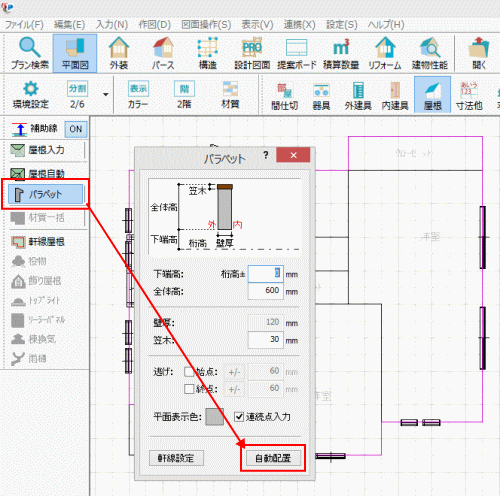Click the 軒線設定 button
Screen dimensions: 500x496
176,458
